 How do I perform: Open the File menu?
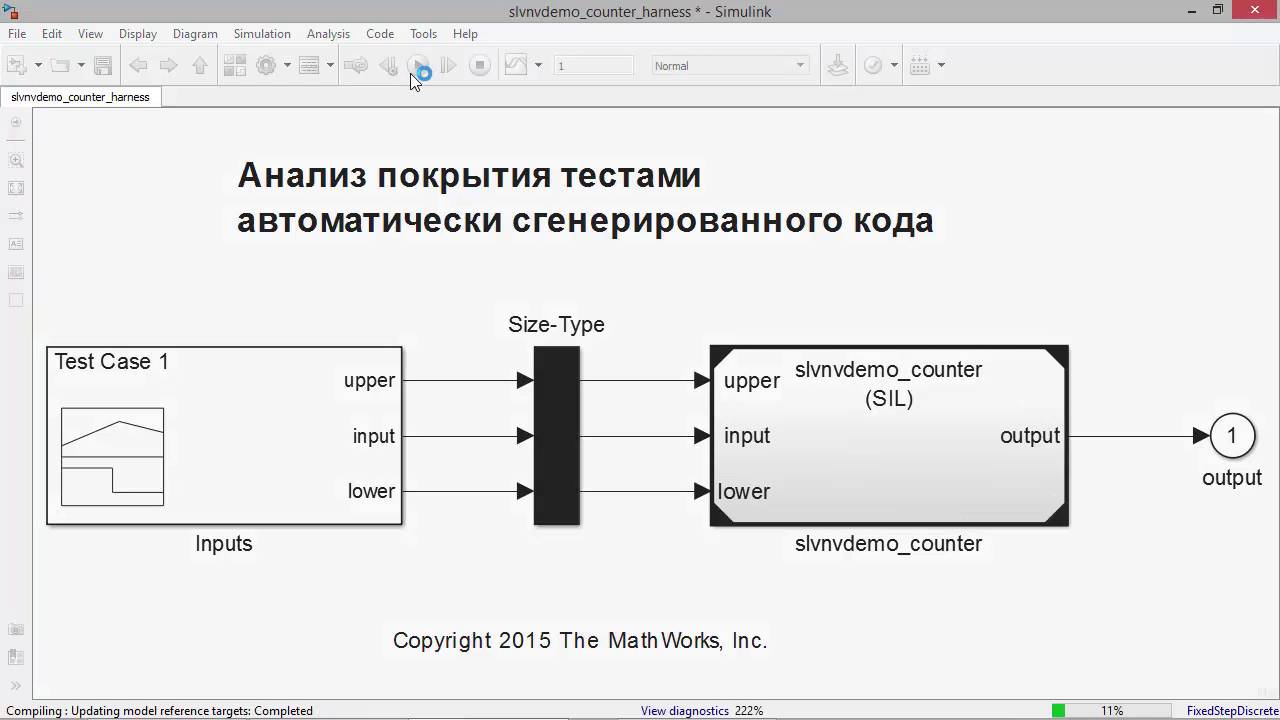(17, 34)
